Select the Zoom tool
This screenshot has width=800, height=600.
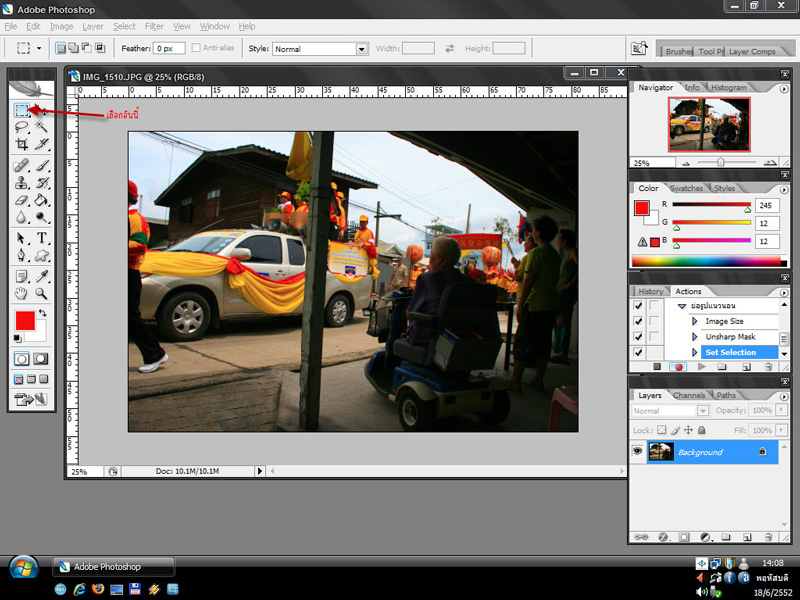(x=41, y=293)
